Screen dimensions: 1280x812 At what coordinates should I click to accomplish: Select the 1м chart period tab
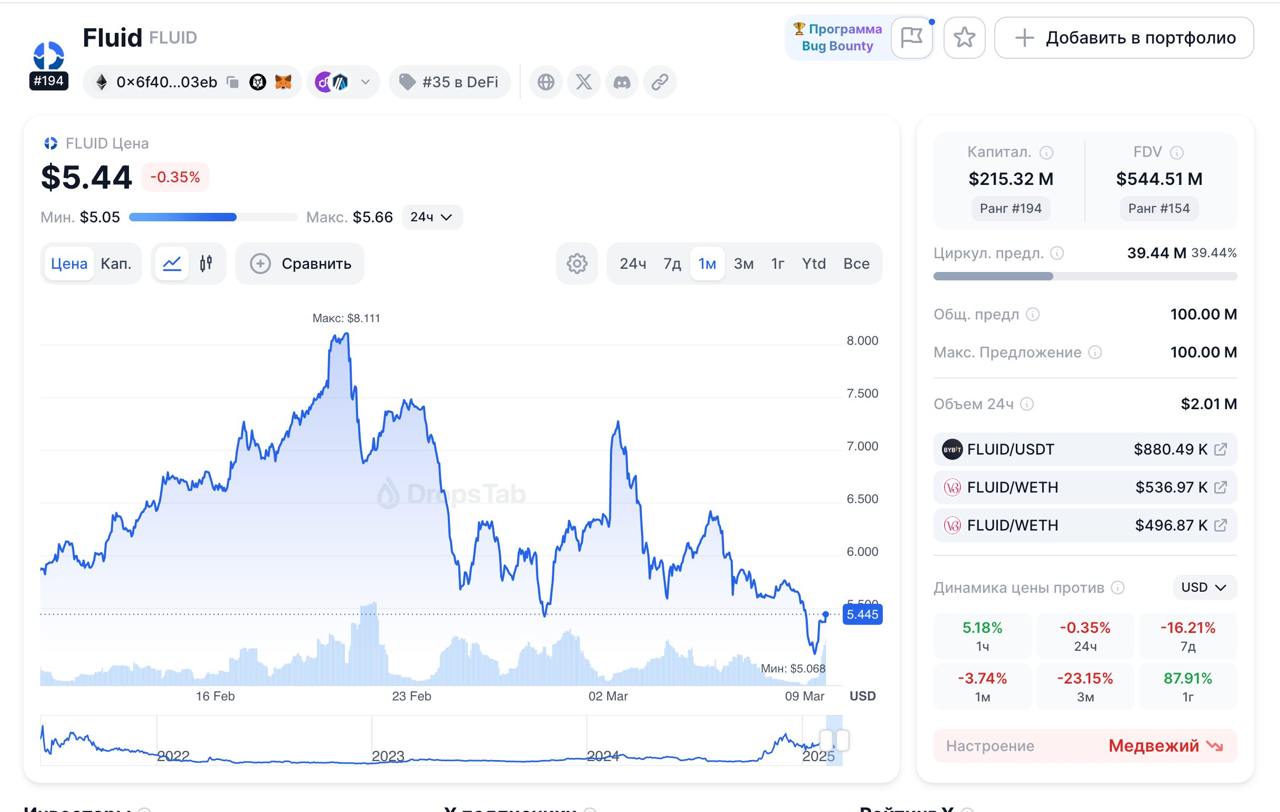point(707,264)
